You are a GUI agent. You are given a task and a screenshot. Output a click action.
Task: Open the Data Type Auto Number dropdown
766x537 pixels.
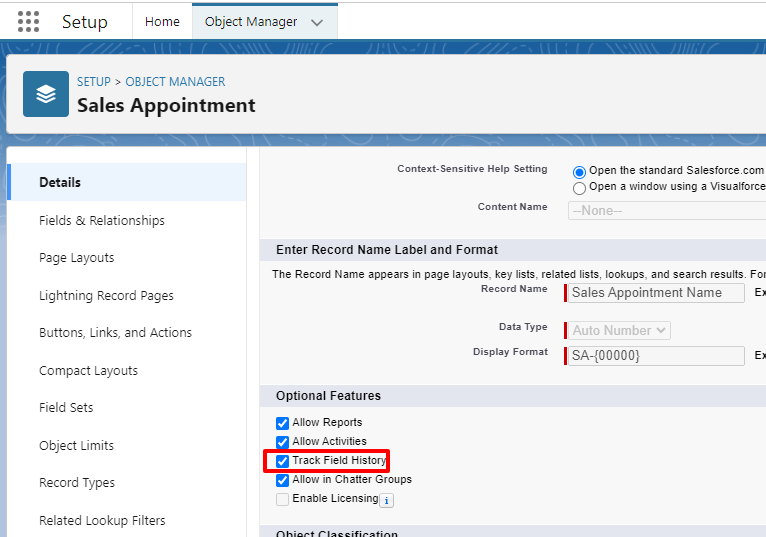tap(619, 330)
